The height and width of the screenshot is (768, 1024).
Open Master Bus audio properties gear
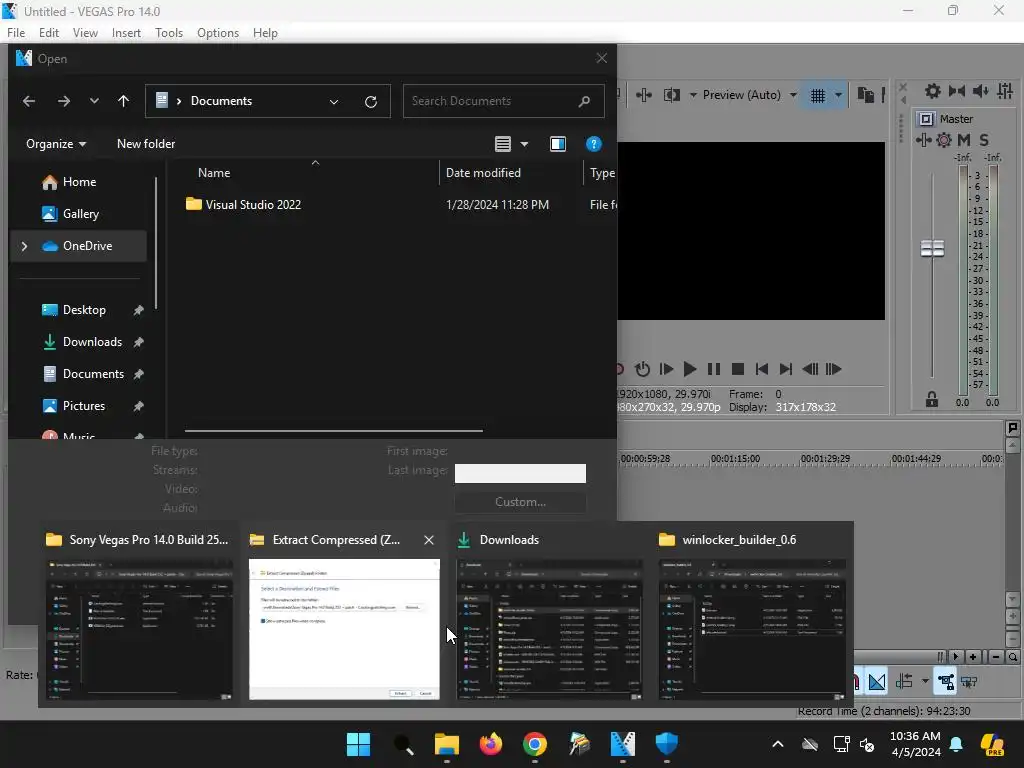pos(933,91)
